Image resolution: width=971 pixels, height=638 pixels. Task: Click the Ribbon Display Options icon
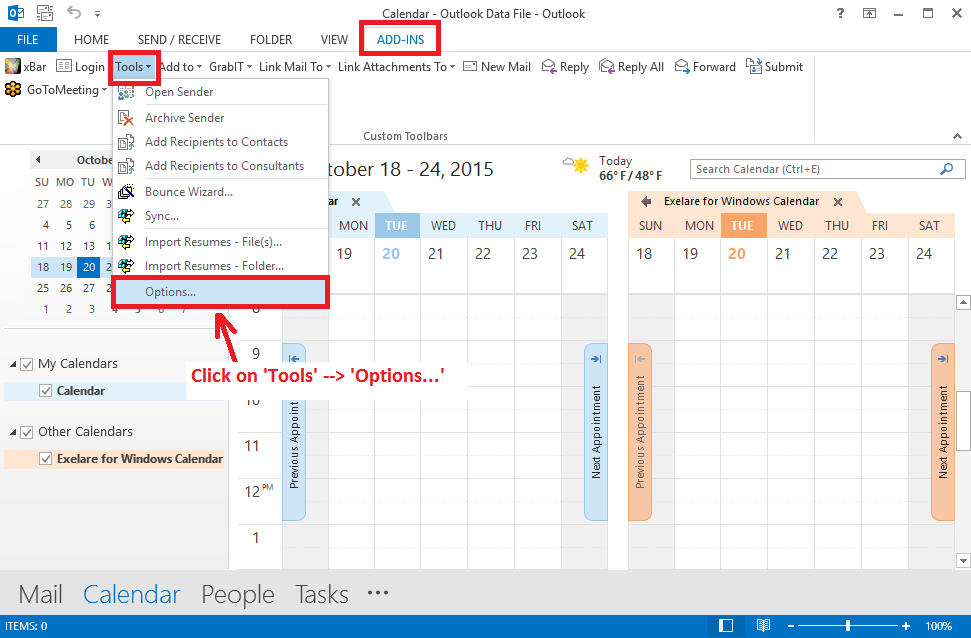click(869, 13)
